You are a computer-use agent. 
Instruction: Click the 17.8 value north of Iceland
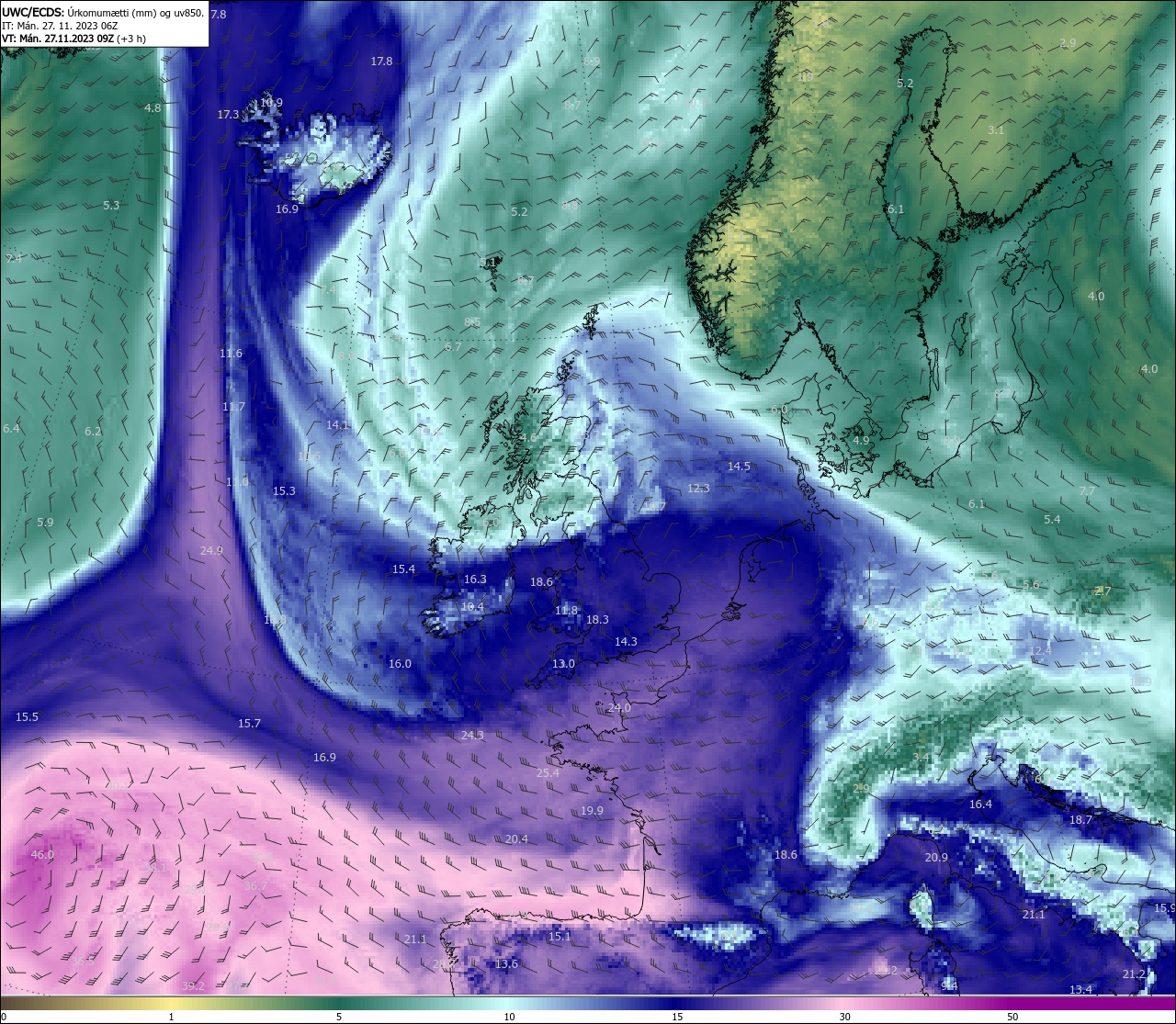tap(381, 62)
